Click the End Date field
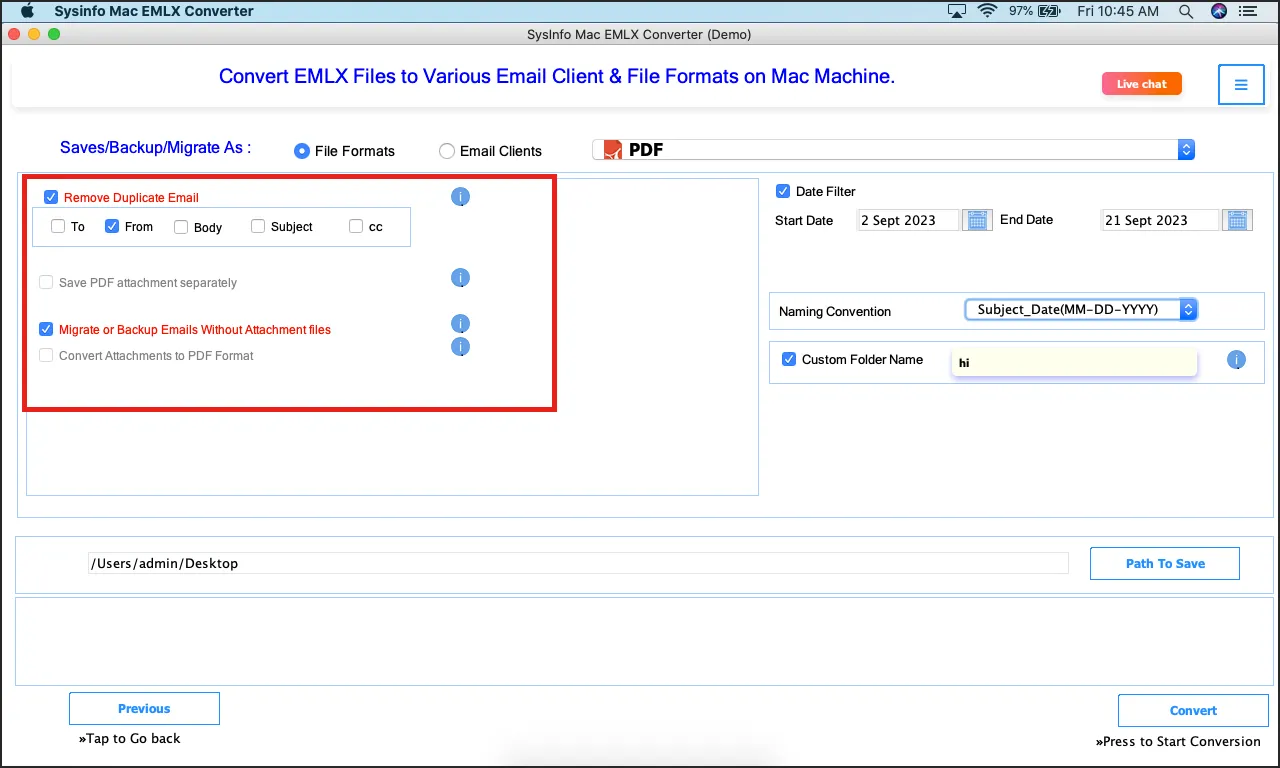Screen dimensions: 1280x768 pos(1159,220)
